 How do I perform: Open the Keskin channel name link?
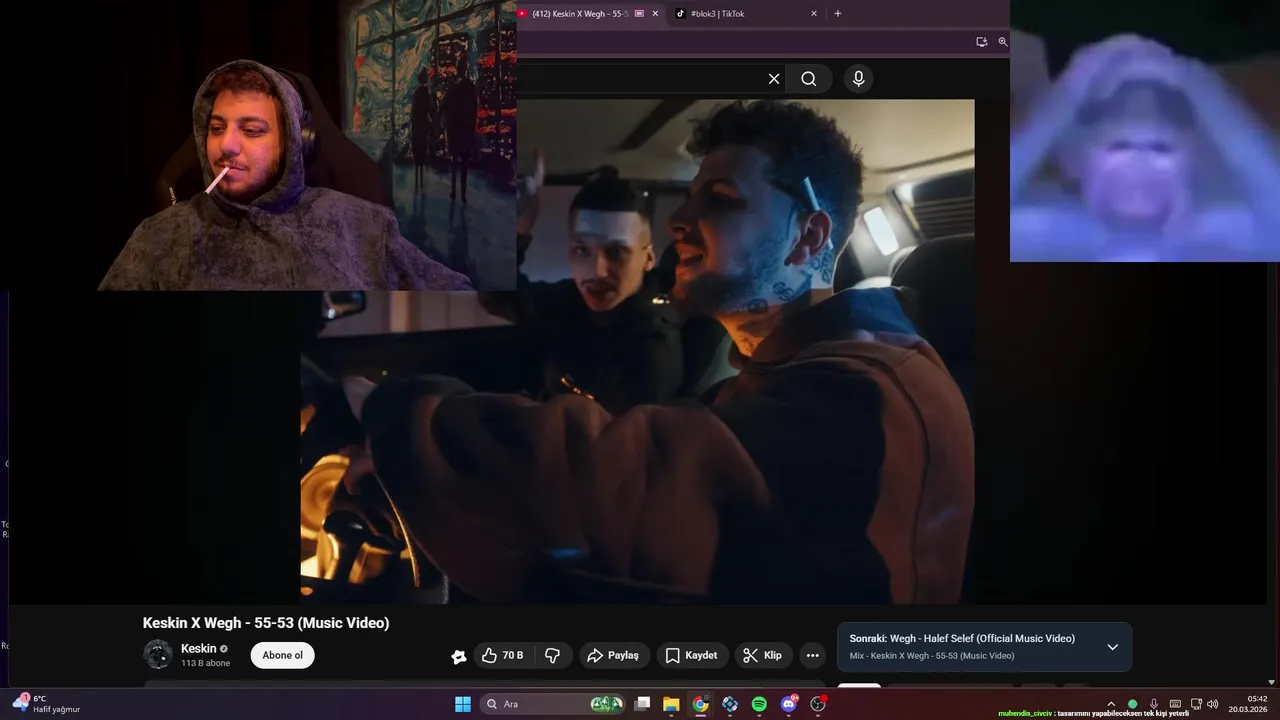tap(198, 648)
